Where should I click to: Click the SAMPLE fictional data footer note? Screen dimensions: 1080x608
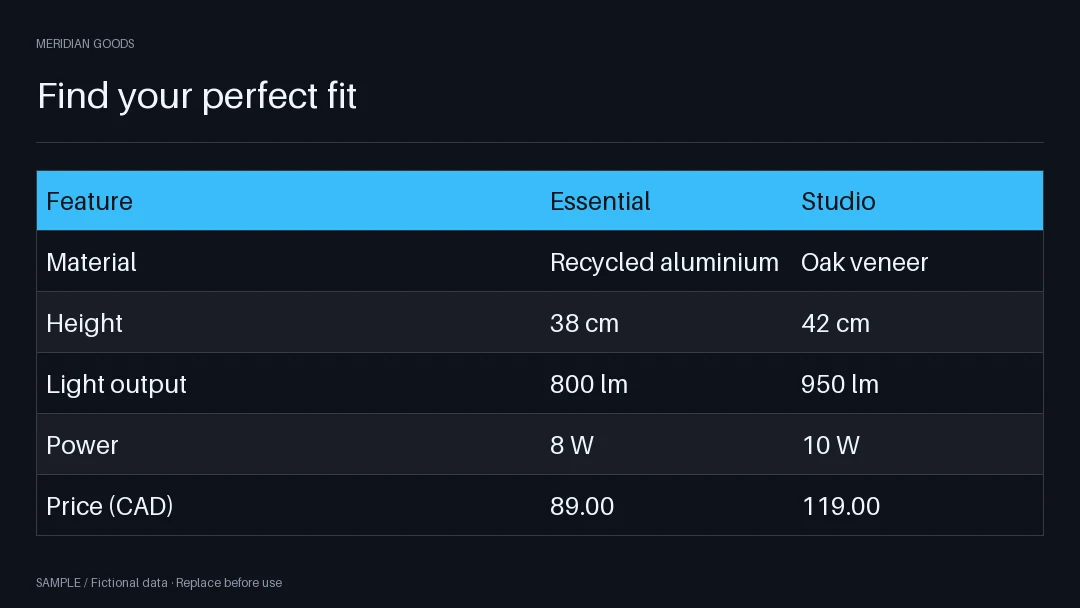(x=159, y=583)
